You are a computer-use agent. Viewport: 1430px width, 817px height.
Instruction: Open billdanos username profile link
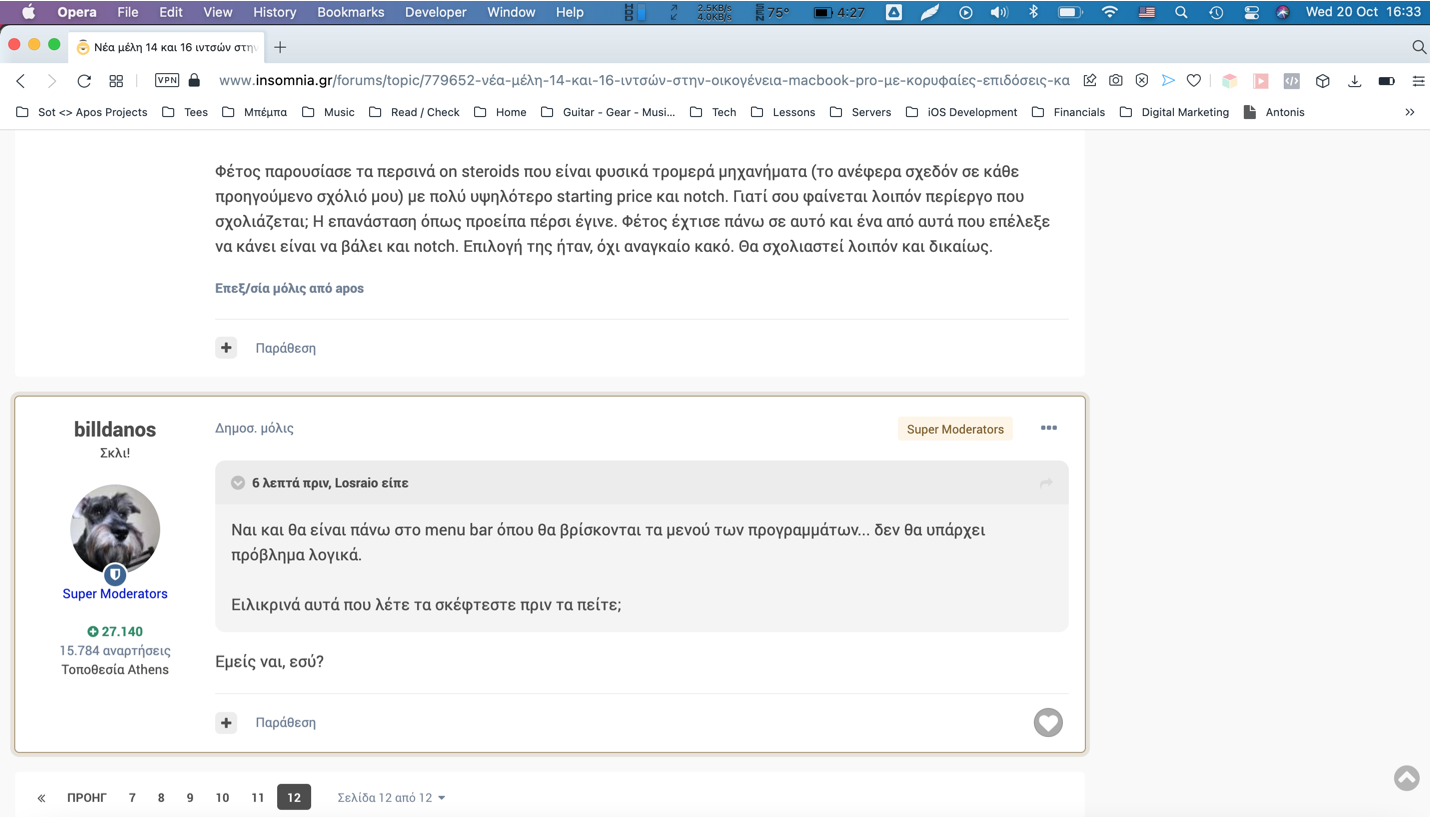[x=115, y=429]
